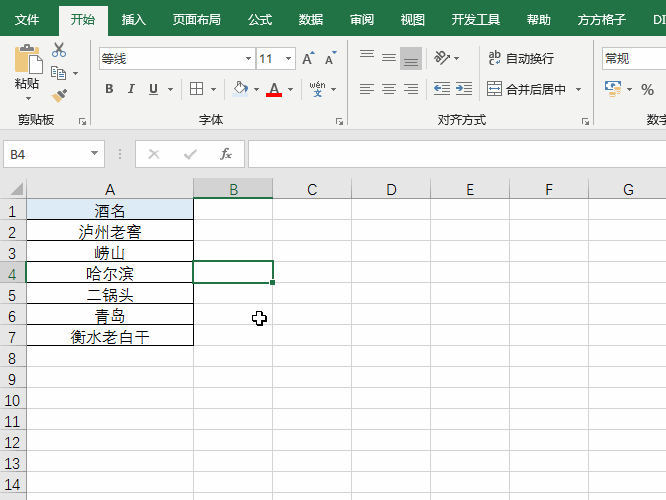666x500 pixels.
Task: Align text to middle of cell
Action: coord(389,58)
